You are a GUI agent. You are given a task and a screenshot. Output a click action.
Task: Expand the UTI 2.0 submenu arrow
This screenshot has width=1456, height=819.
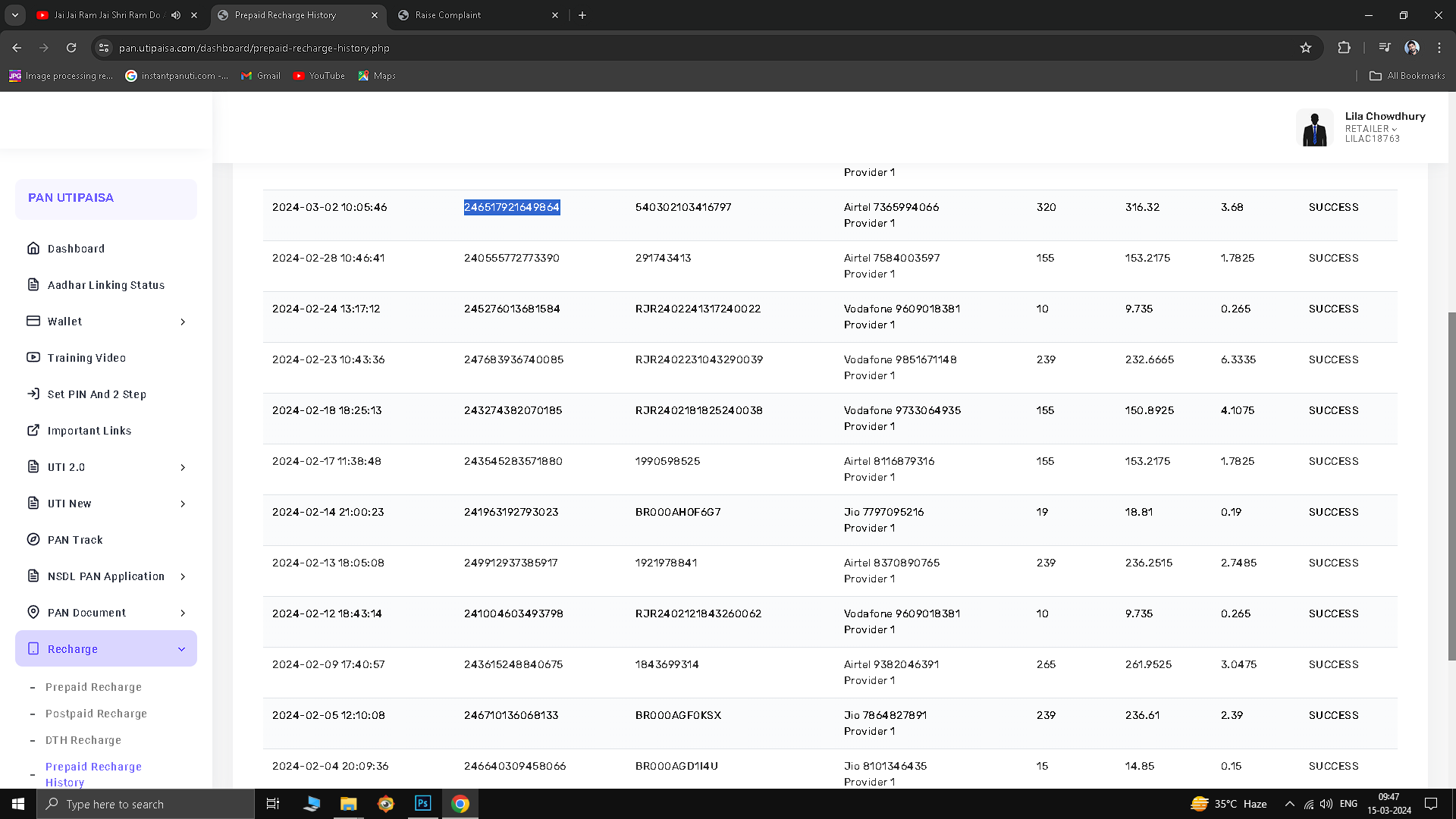pos(183,467)
